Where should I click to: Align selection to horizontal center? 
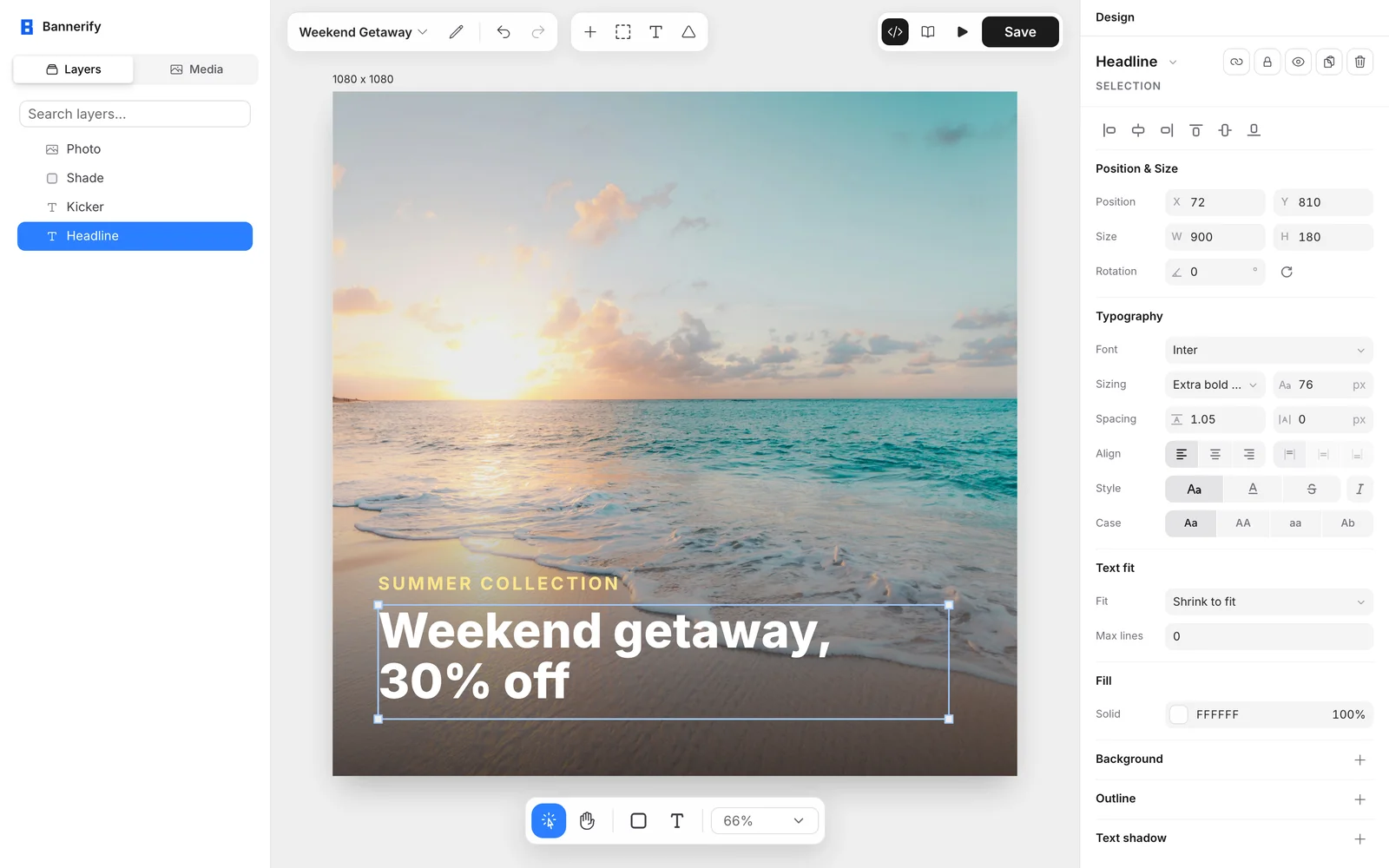click(1138, 130)
